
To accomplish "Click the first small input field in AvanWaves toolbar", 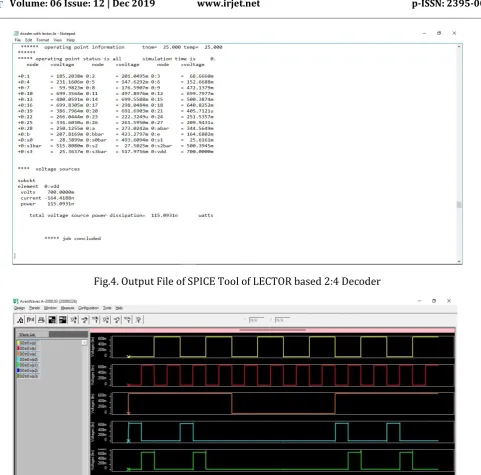I will point(256,320).
